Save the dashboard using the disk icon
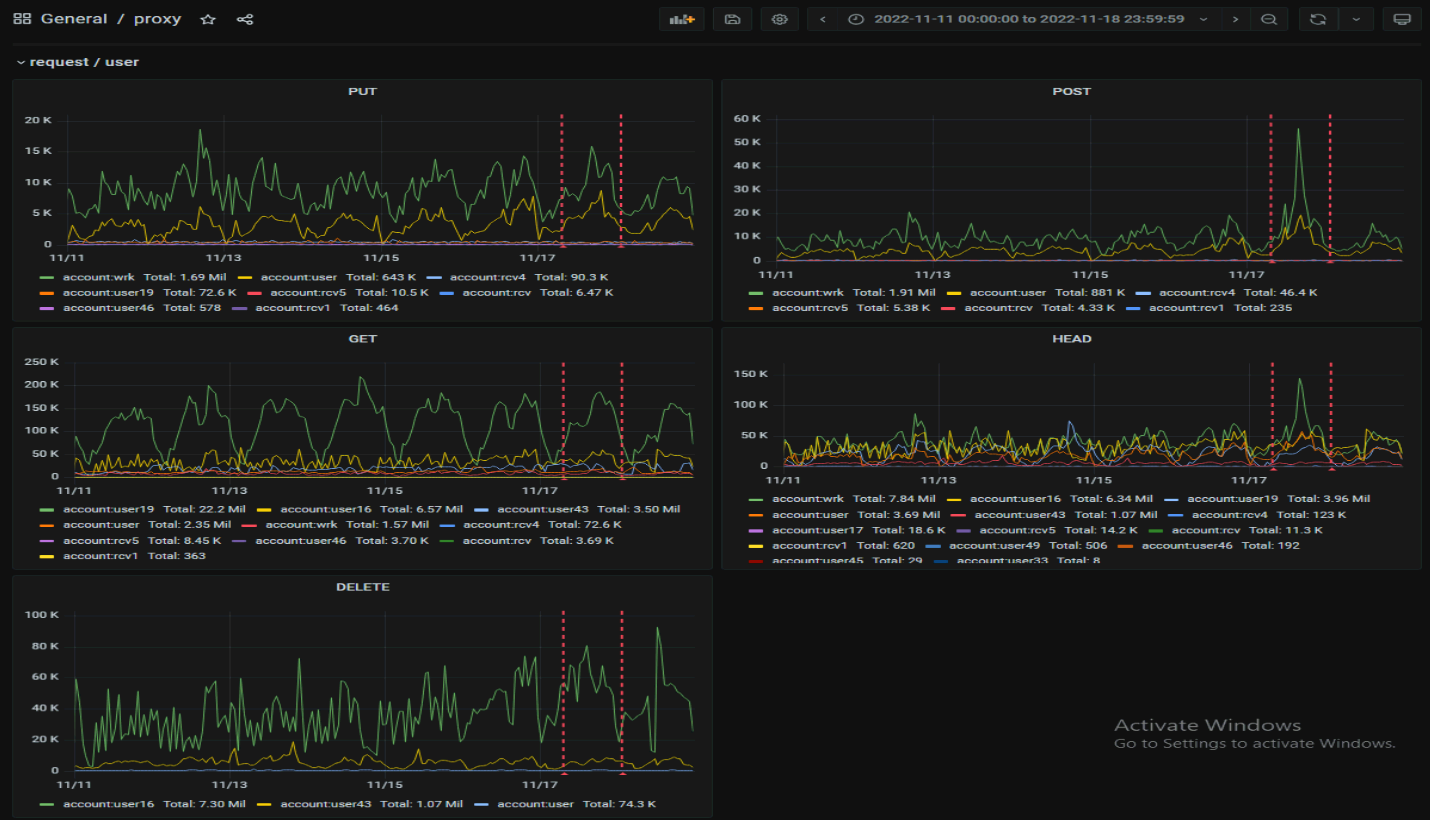 732,19
